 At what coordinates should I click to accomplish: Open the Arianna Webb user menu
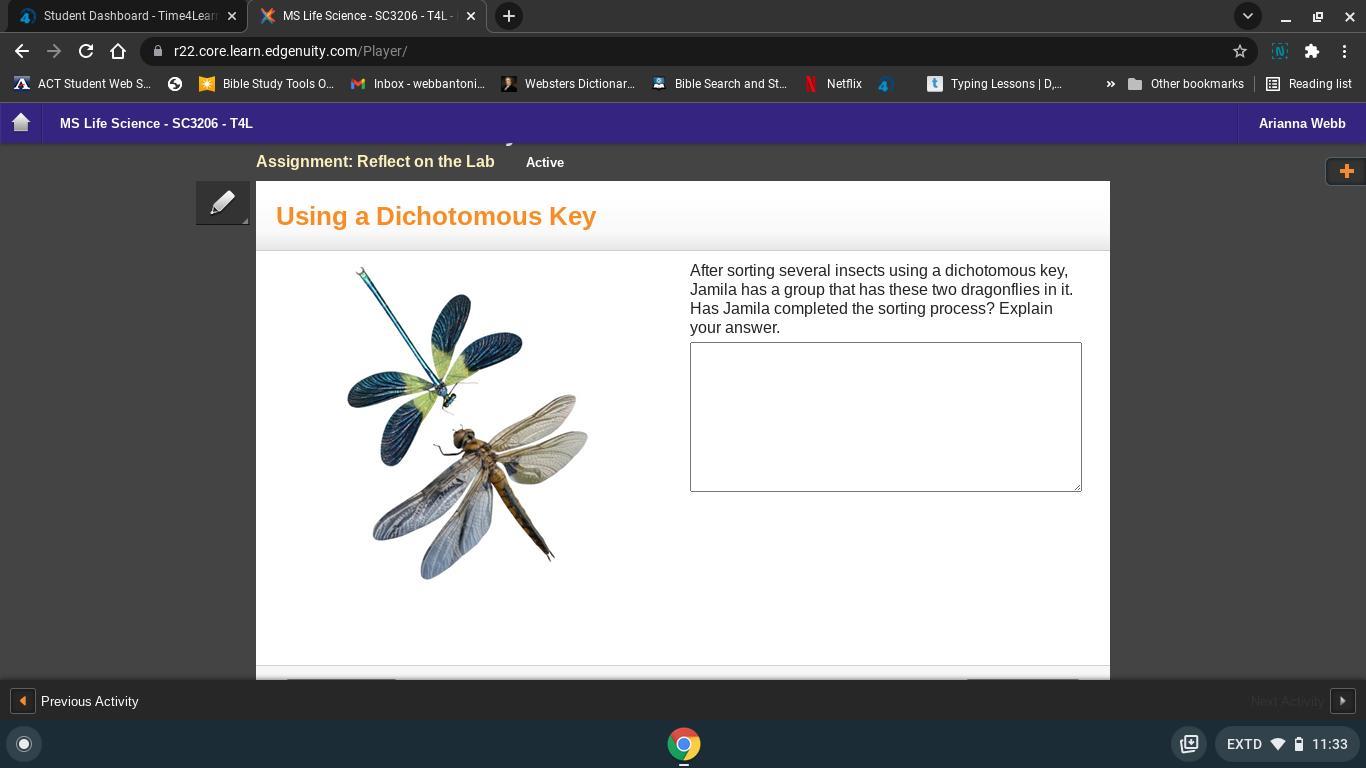click(x=1302, y=123)
